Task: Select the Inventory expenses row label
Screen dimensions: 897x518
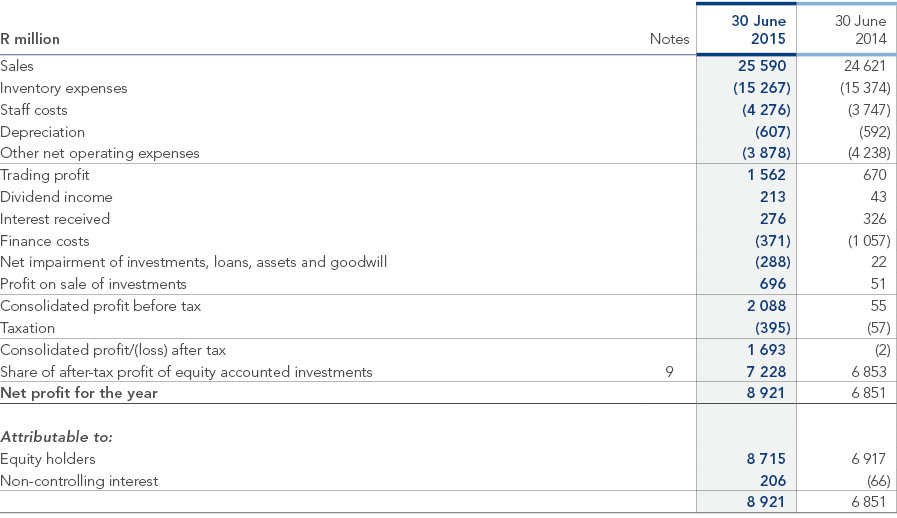Action: tap(63, 88)
